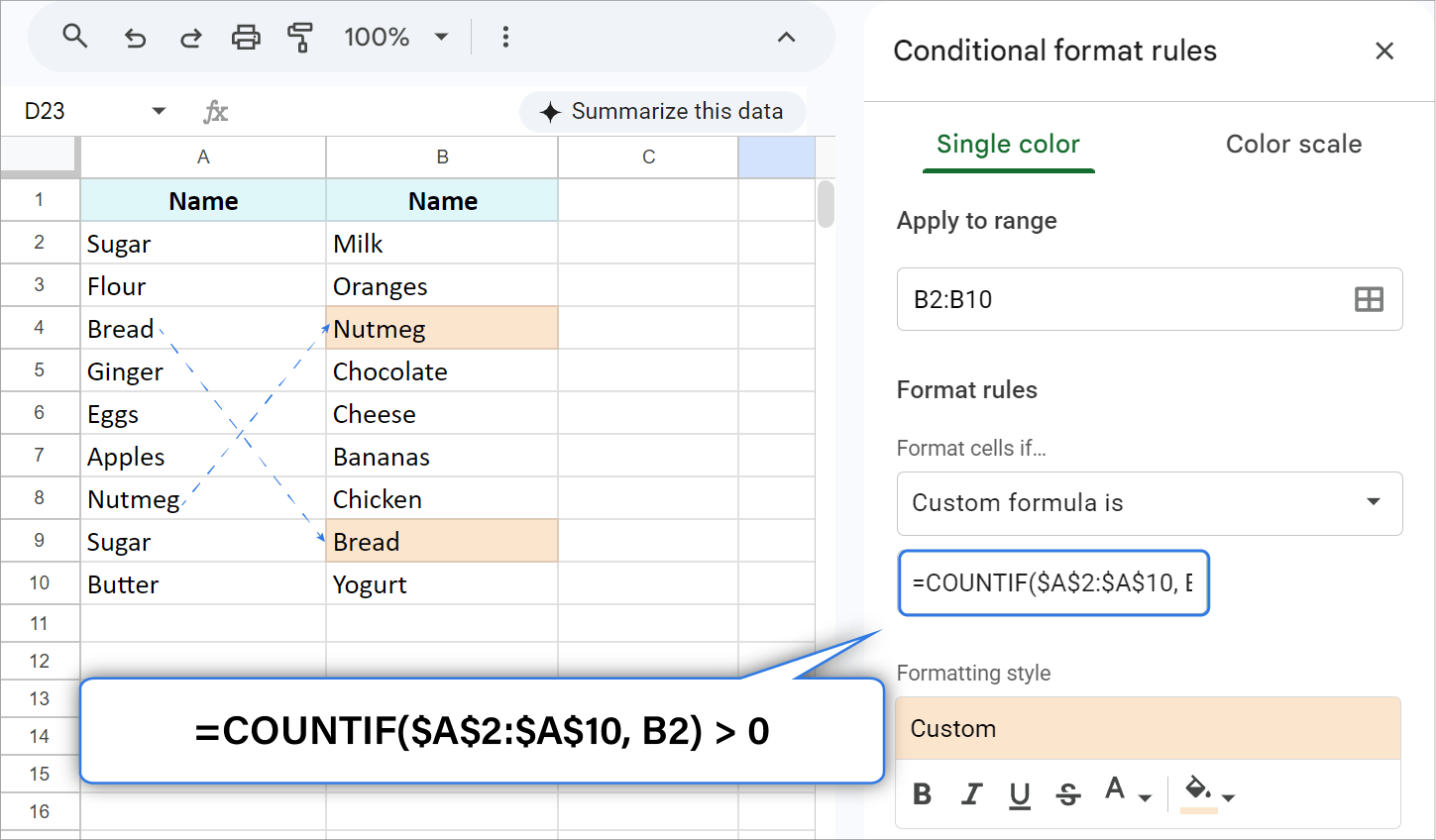
Task: Click the Apply to range field B2:B10
Action: tap(1150, 299)
